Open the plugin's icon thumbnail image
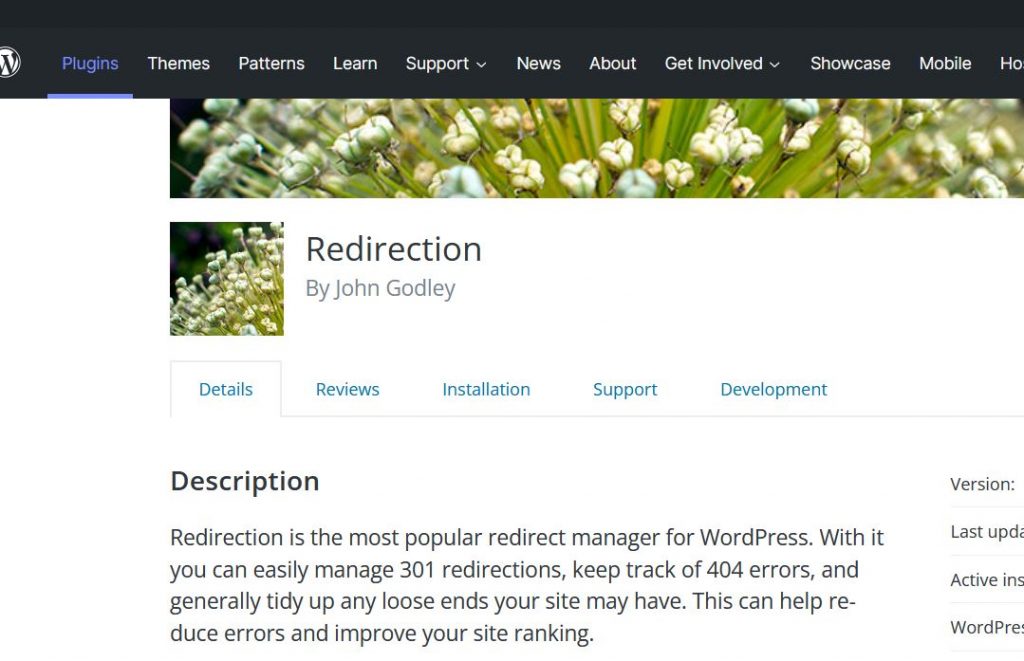 [226, 278]
